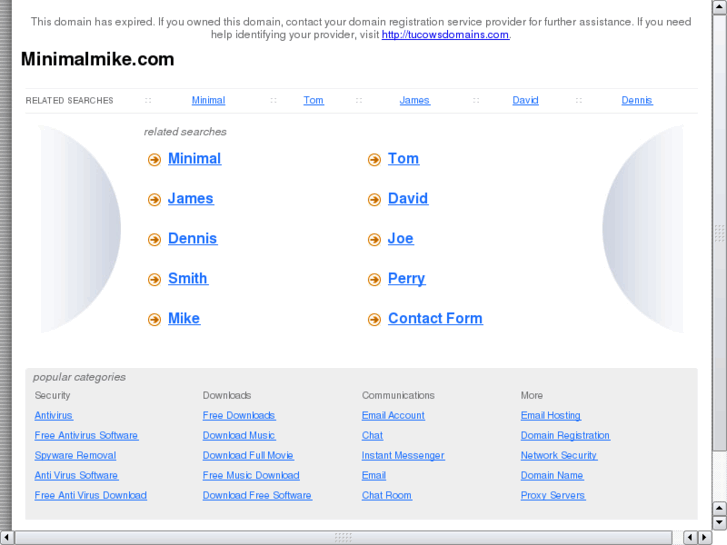Select Dennis in the top related searches bar
This screenshot has width=727, height=545.
636,100
